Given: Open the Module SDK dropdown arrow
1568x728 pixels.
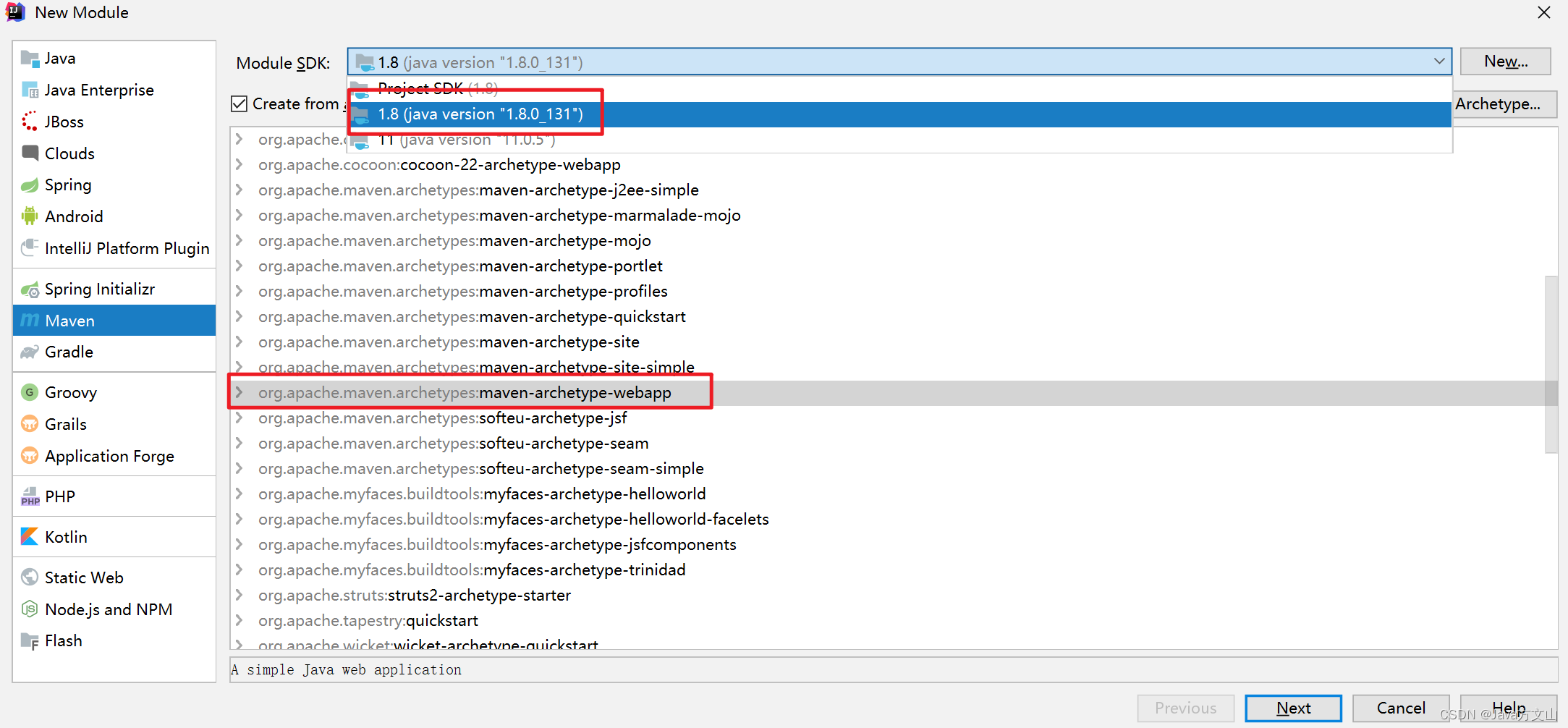Looking at the screenshot, I should coord(1438,62).
